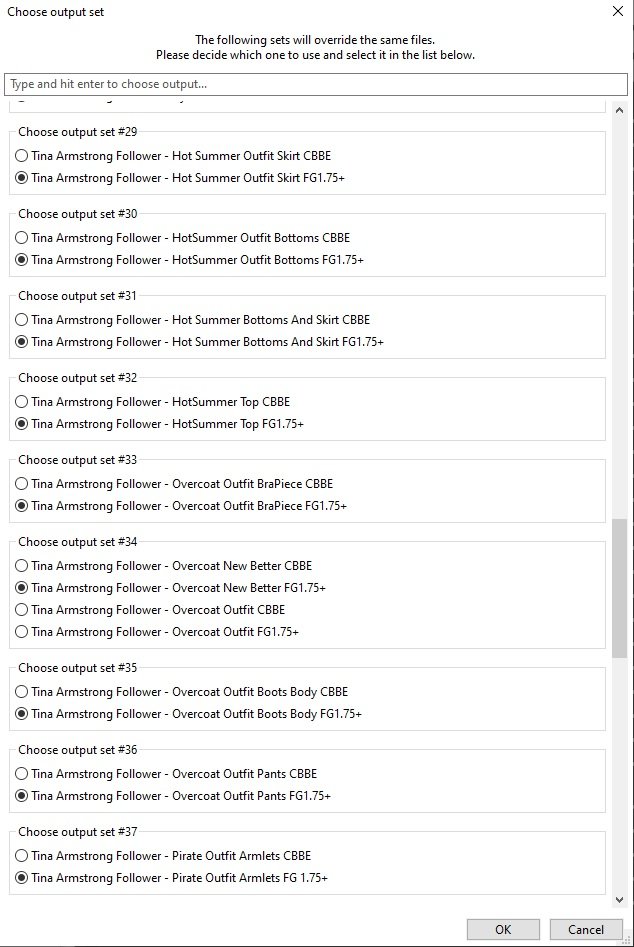The image size is (634, 947).
Task: Choose Overcoat Outfit CBBE radio button
Action: pos(22,610)
